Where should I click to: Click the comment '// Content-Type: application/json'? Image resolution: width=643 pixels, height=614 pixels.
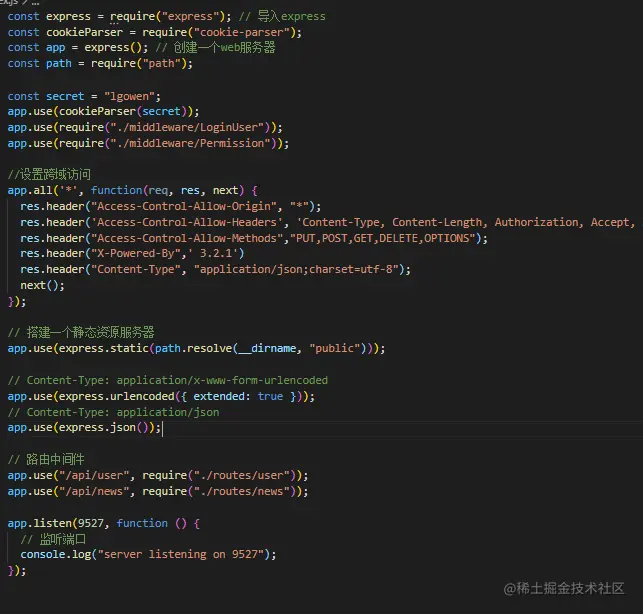point(113,412)
